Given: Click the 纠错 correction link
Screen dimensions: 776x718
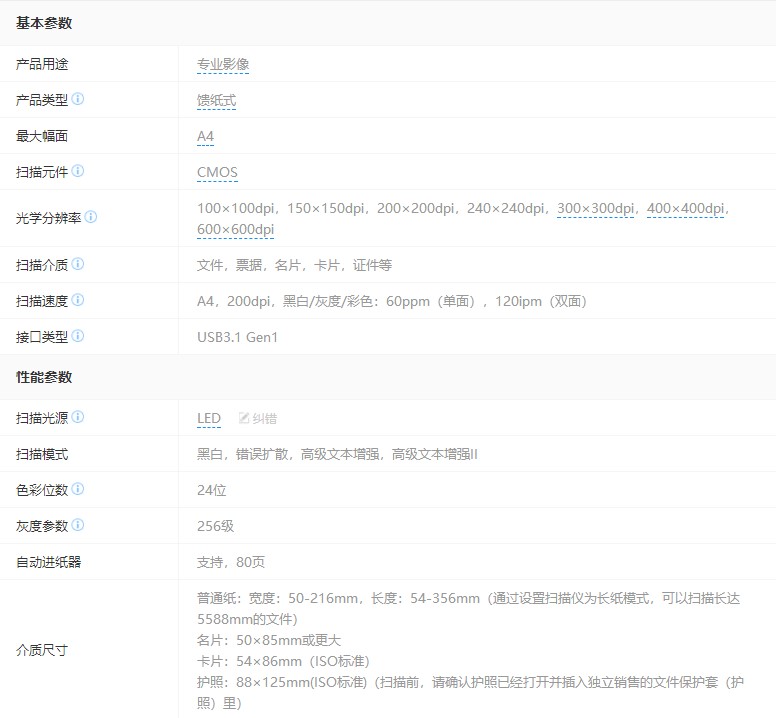Looking at the screenshot, I should coord(264,419).
